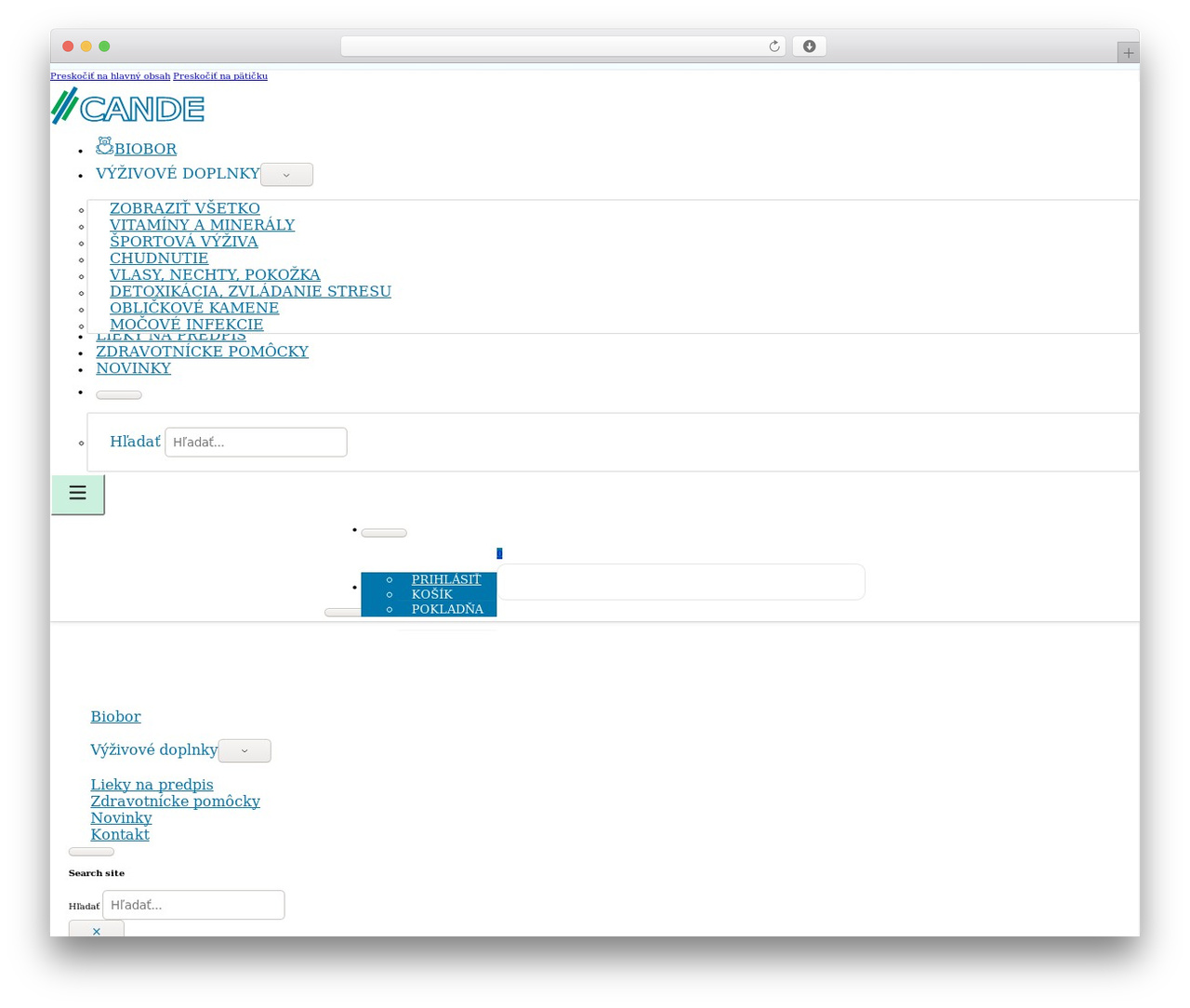Viewport: 1190px width, 1008px height.
Task: Expand the VÝŽIVOVÉ DOPLNKY dropdown arrow
Action: tap(286, 175)
